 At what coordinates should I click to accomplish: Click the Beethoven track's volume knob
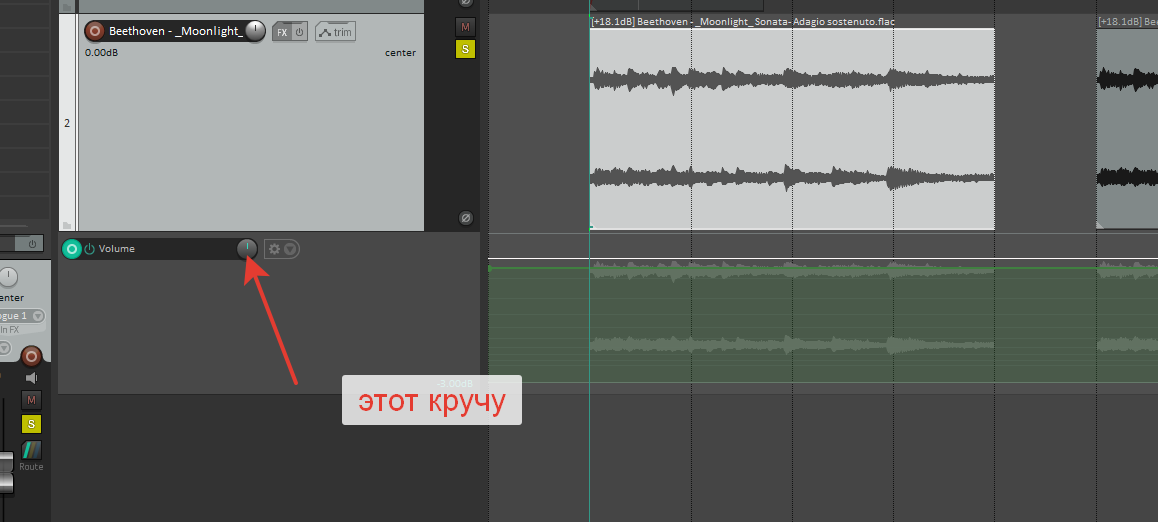255,31
